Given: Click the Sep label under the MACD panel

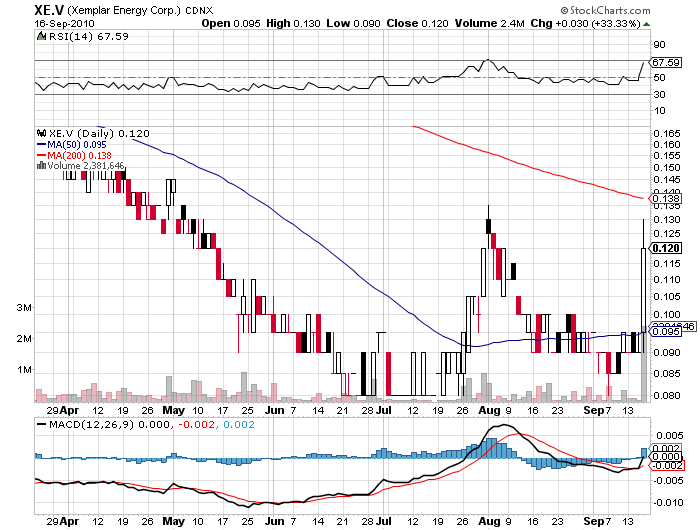Looking at the screenshot, I should [594, 522].
